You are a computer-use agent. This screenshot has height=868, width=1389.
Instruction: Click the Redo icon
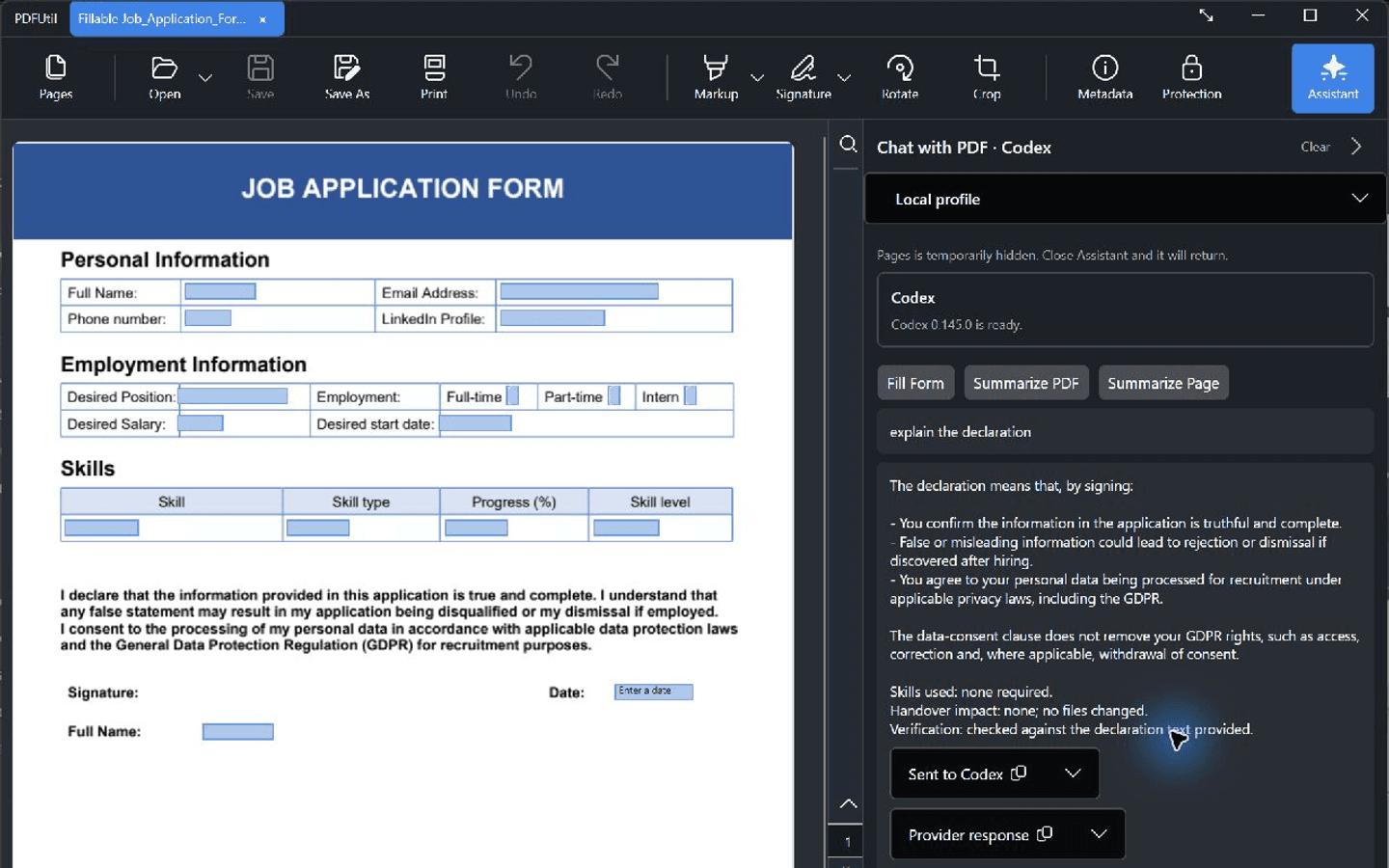pos(608,77)
